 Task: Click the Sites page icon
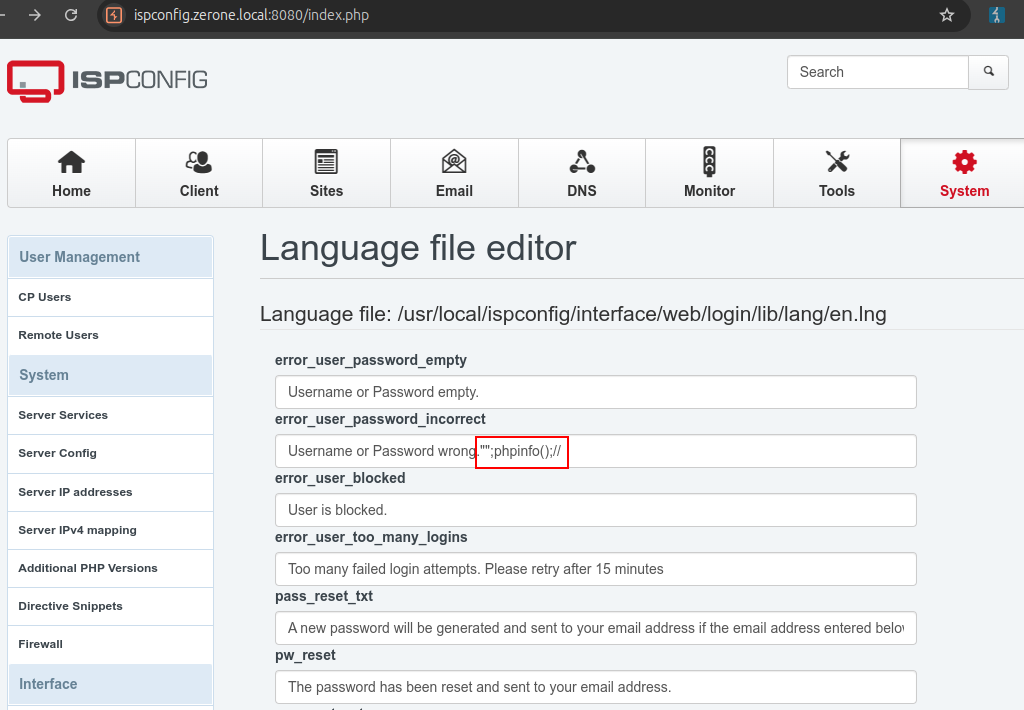(326, 162)
